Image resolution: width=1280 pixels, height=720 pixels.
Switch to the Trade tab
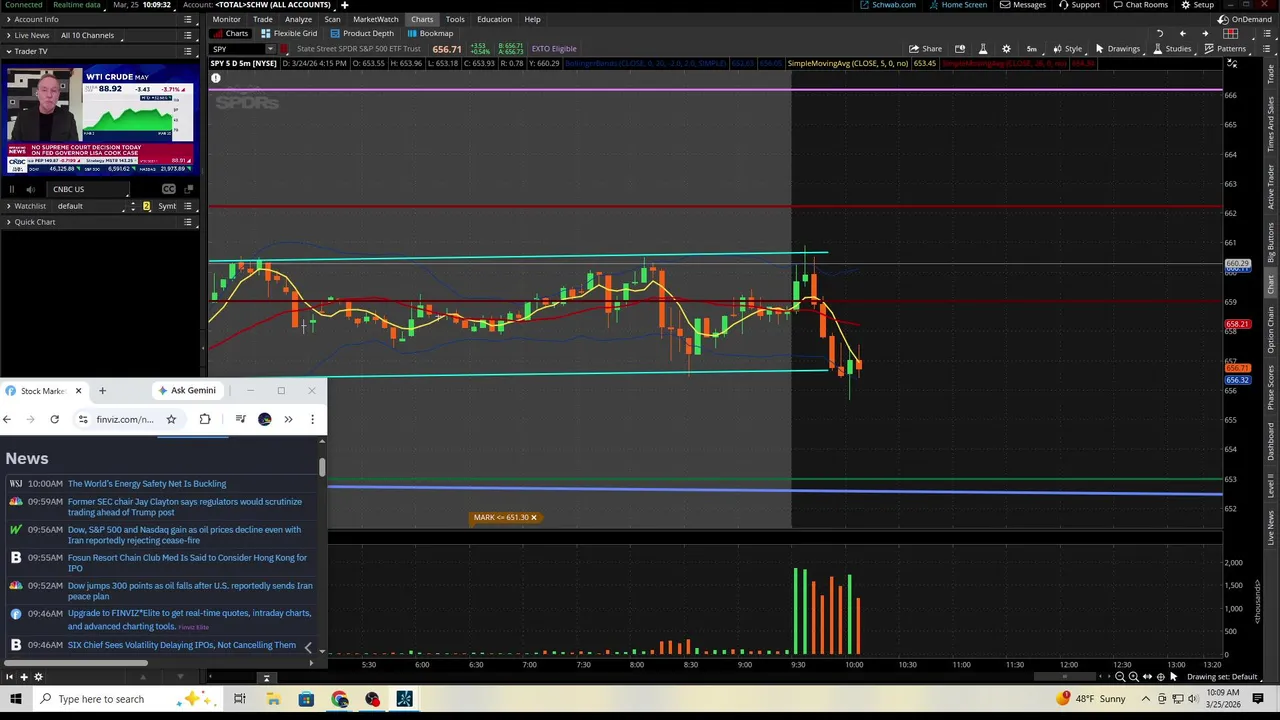263,19
